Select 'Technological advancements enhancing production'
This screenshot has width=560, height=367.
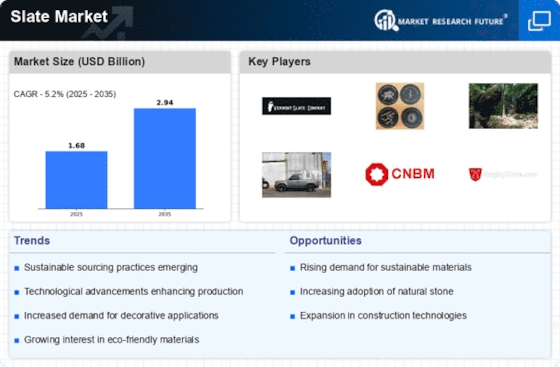[134, 291]
